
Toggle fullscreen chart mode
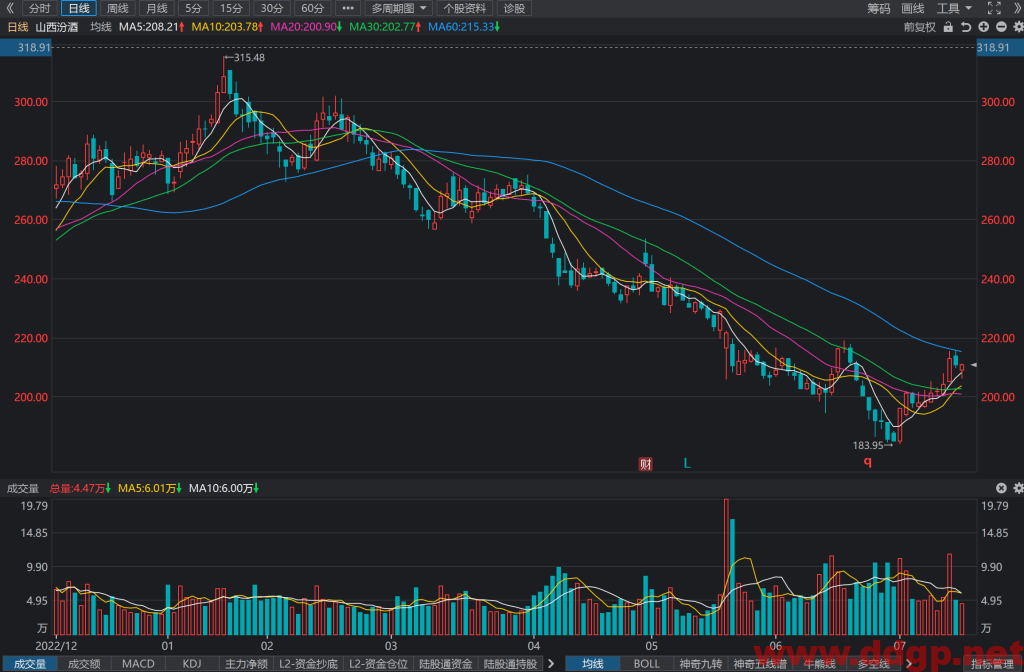point(994,8)
